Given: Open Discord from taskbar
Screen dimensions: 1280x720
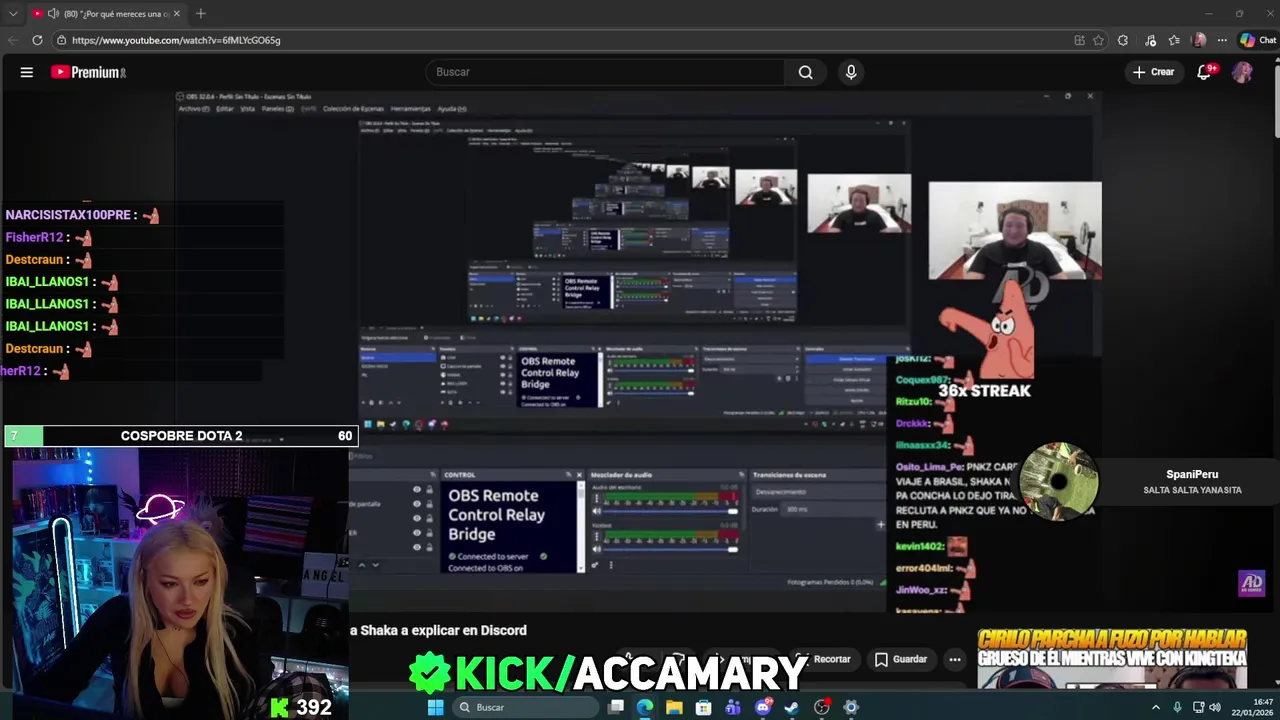Looking at the screenshot, I should pyautogui.click(x=763, y=707).
